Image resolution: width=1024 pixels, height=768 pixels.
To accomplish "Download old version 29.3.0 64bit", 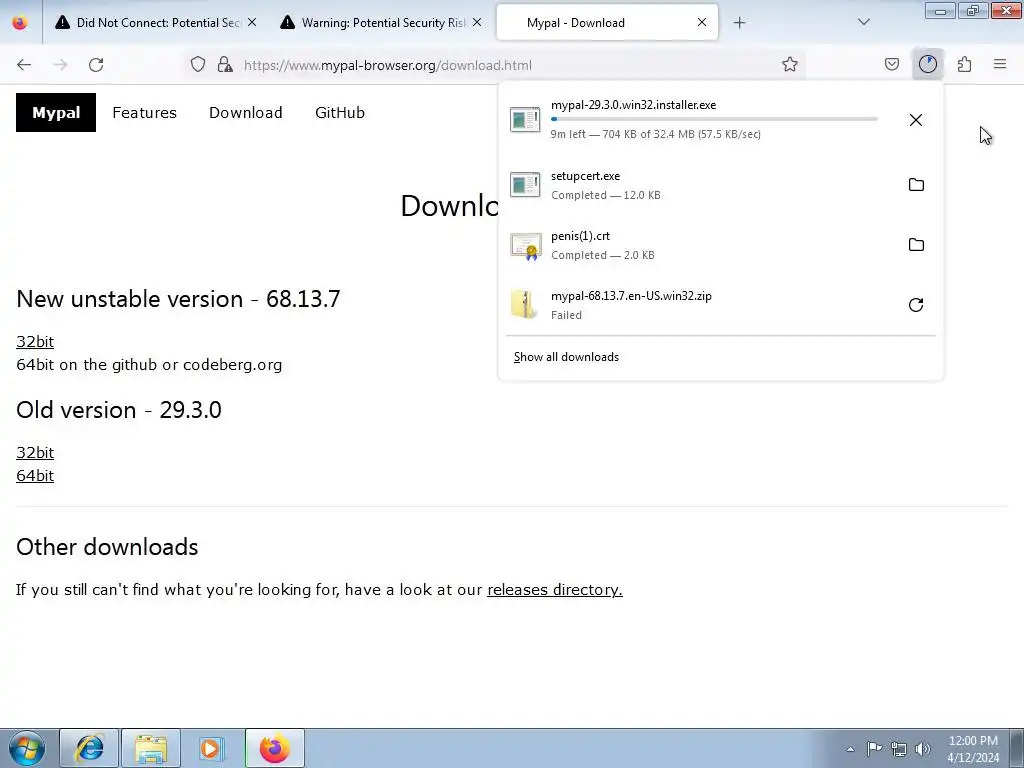I will (x=35, y=475).
